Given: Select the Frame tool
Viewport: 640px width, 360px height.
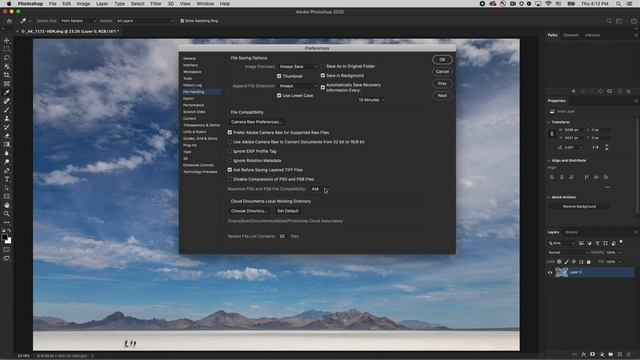Looking at the screenshot, I should point(7,84).
